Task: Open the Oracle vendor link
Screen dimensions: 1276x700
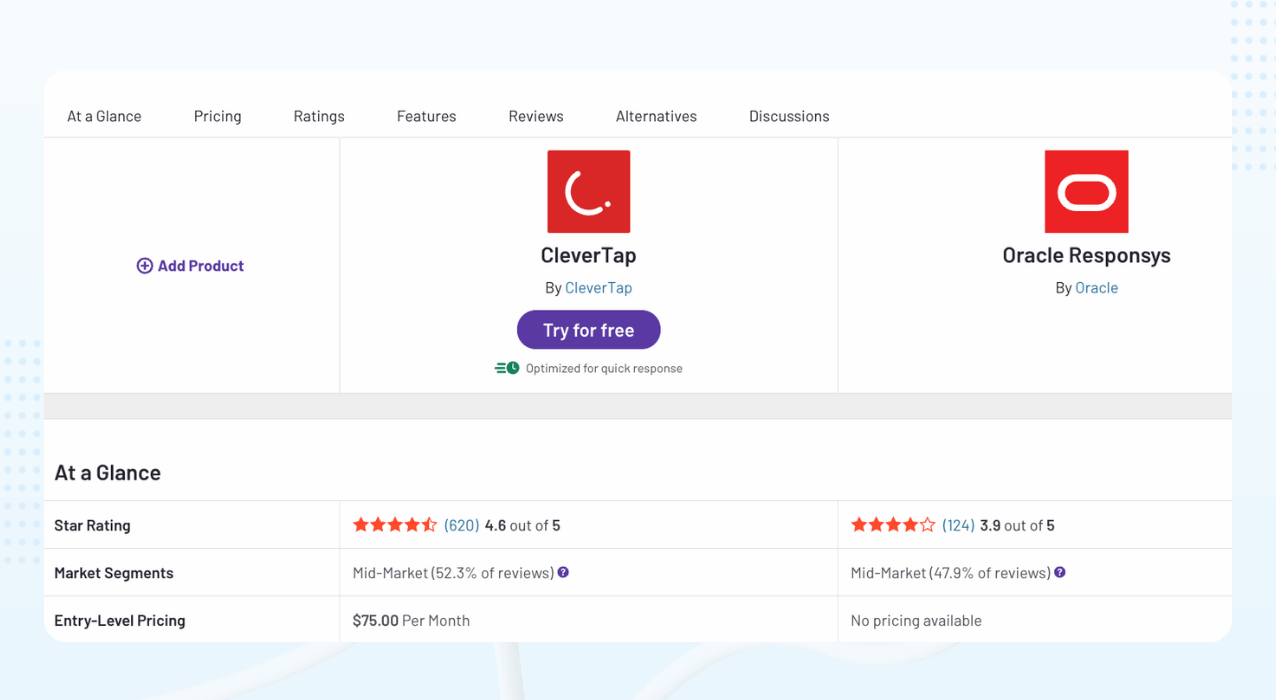Action: [x=1096, y=288]
